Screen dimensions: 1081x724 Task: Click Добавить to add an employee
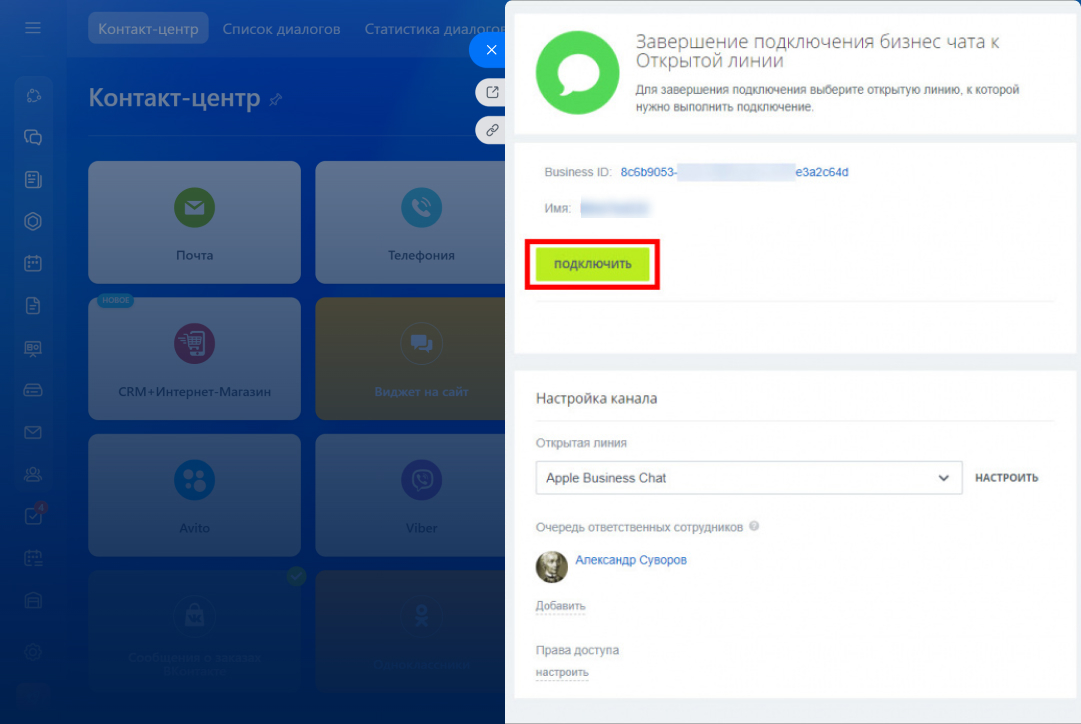pyautogui.click(x=560, y=606)
